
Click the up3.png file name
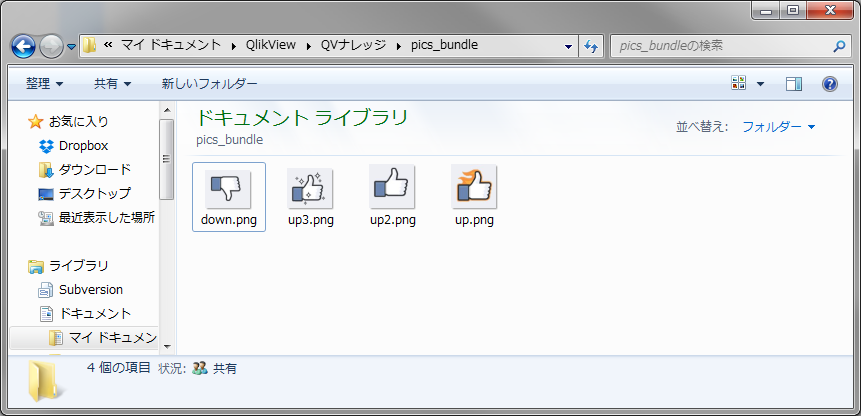[x=311, y=220]
